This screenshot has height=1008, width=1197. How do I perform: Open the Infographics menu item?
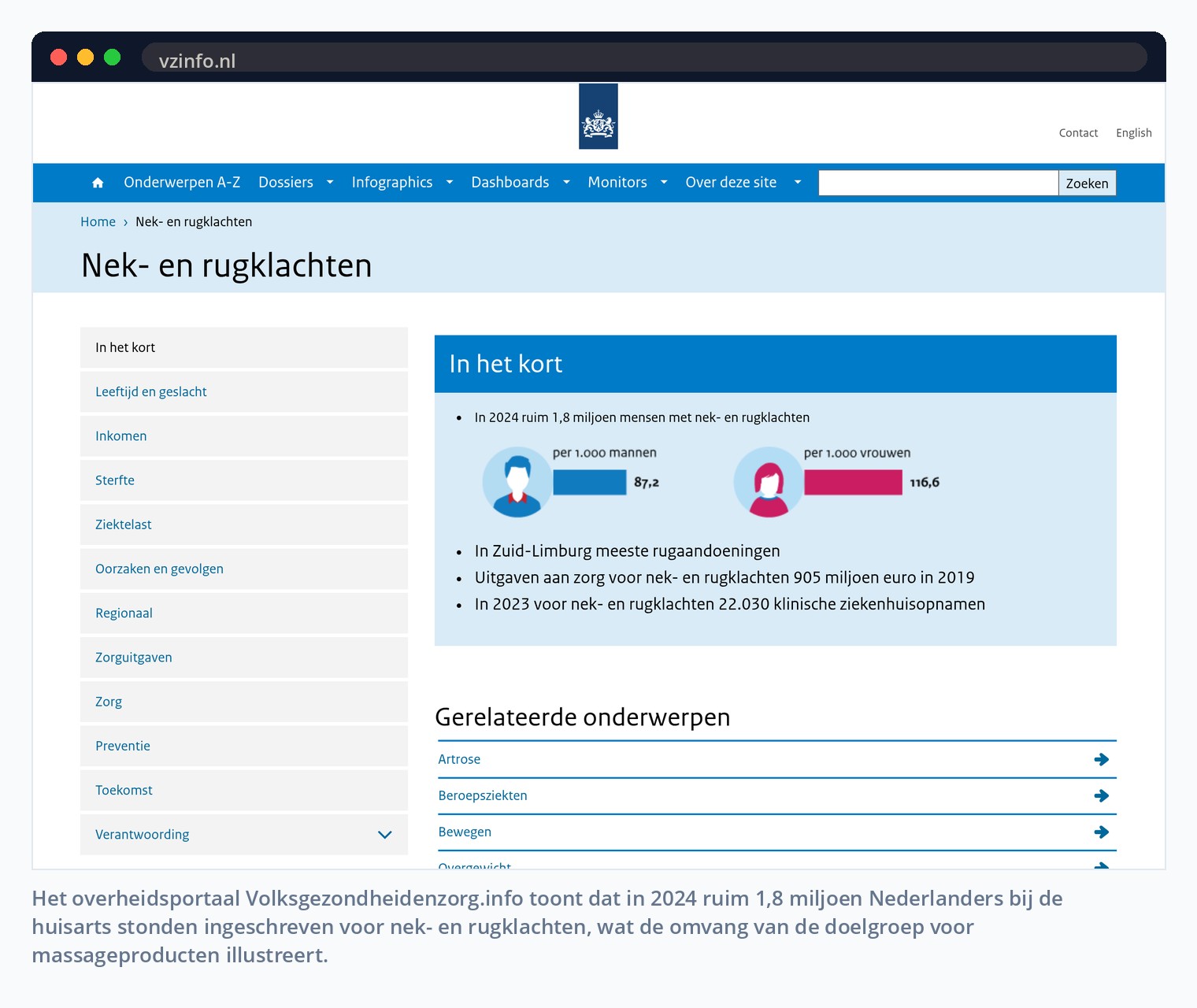(392, 182)
